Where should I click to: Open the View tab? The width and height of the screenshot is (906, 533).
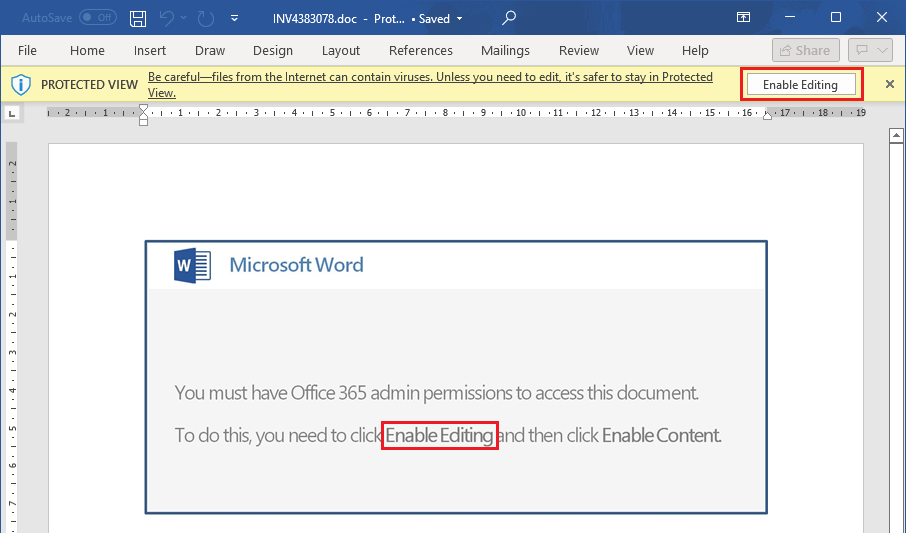(640, 51)
